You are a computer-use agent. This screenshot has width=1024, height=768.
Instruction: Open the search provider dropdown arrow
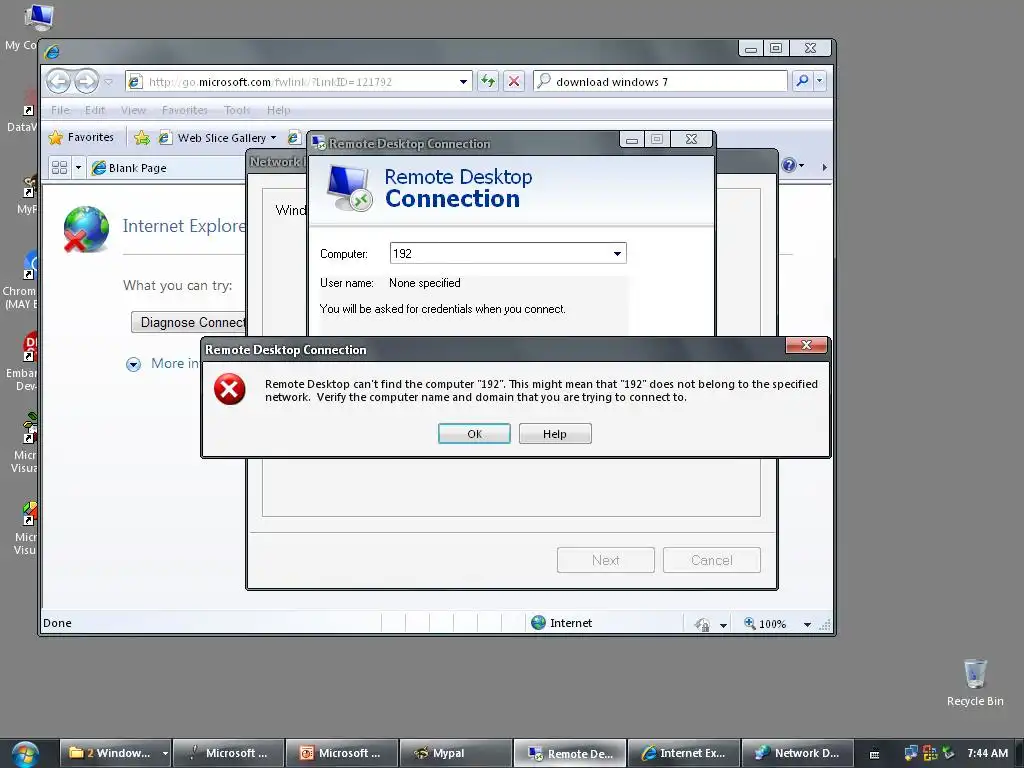819,81
